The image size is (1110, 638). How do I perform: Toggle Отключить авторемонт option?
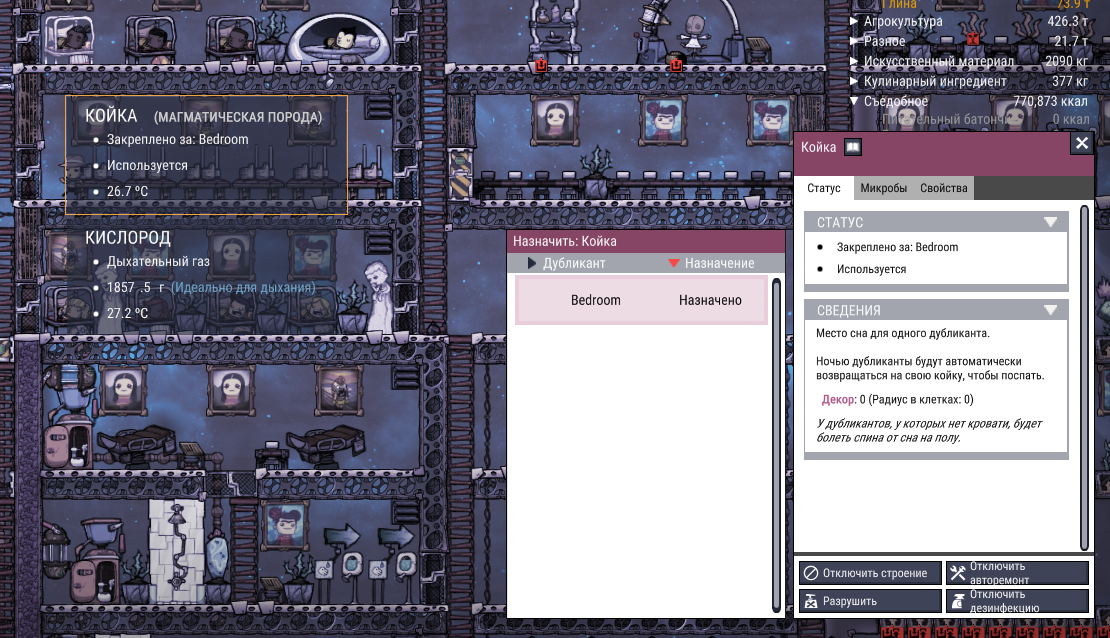(x=1016, y=573)
